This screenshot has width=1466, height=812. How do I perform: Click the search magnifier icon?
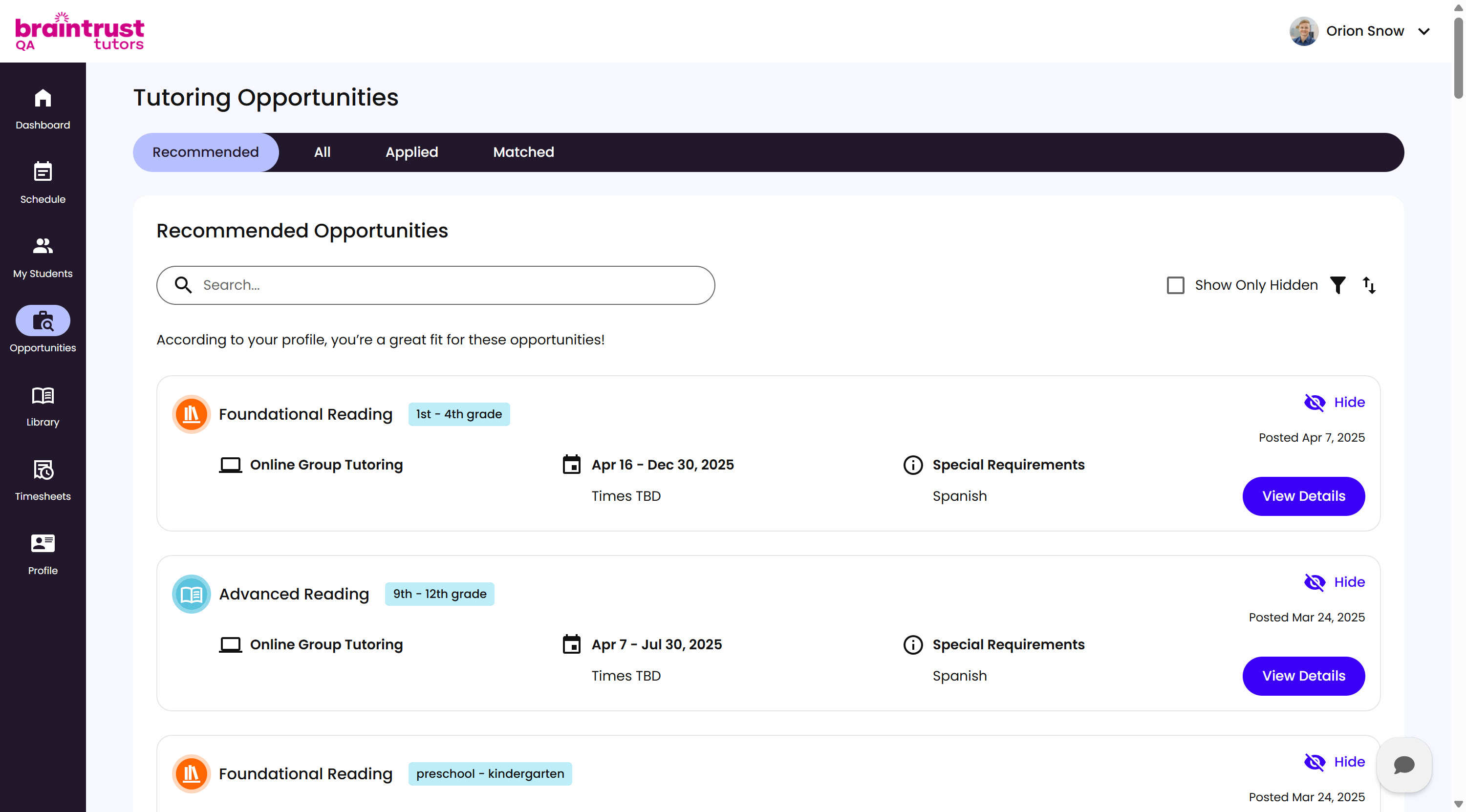[183, 285]
